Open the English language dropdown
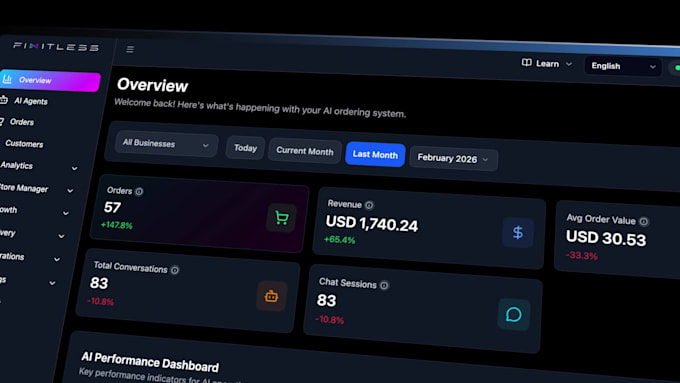 (623, 66)
